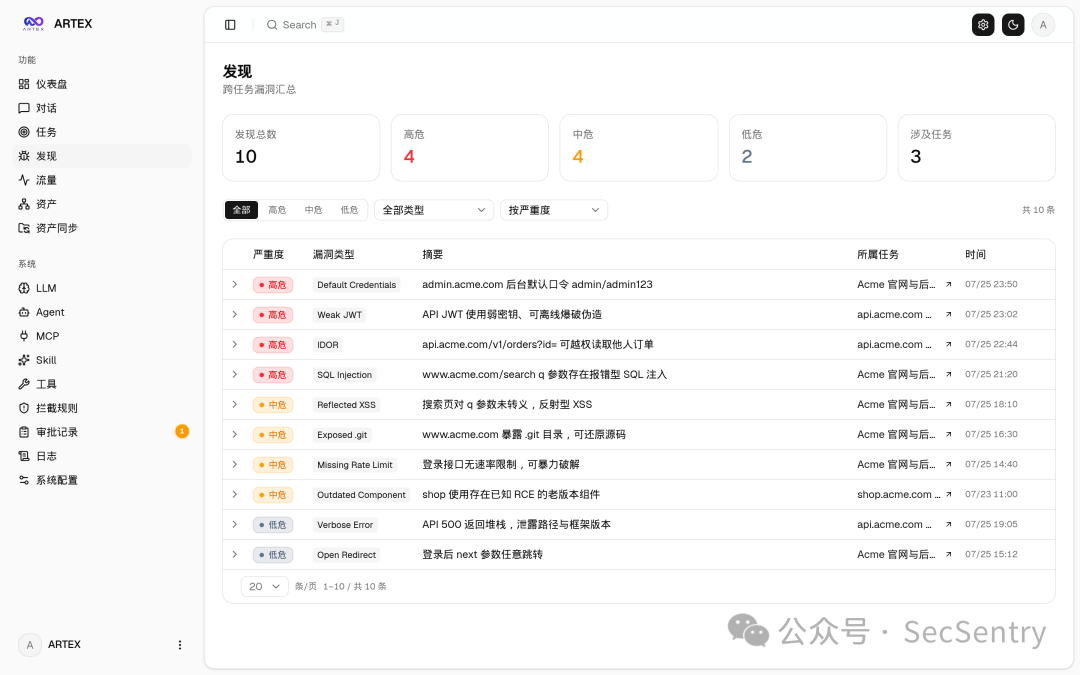Click the timestamp 07/25 18:10

[x=991, y=404]
